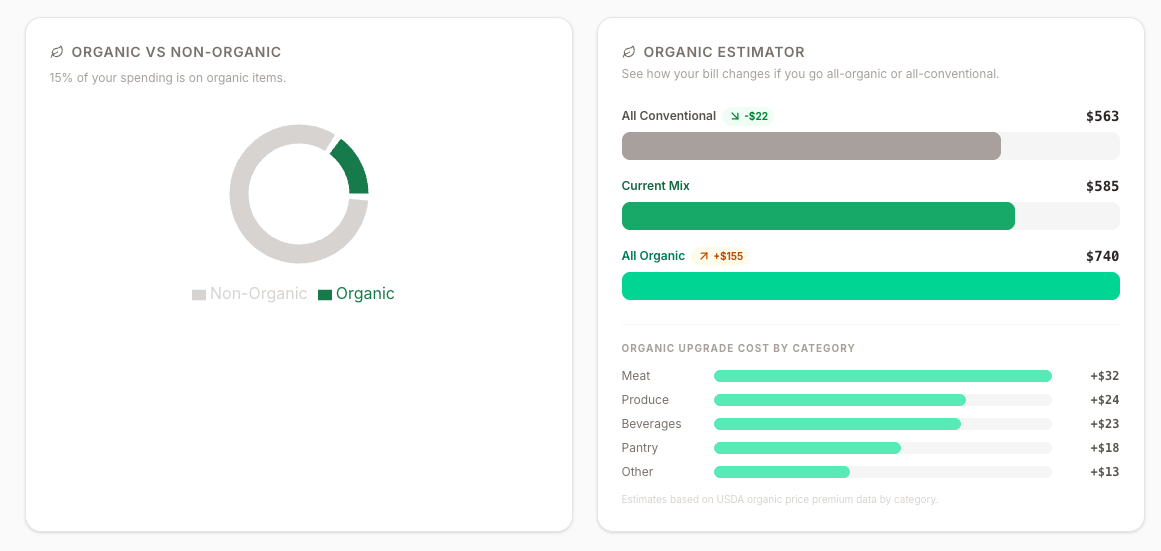Click the Non-Organic legend gray square
This screenshot has width=1161, height=551.
tap(199, 295)
